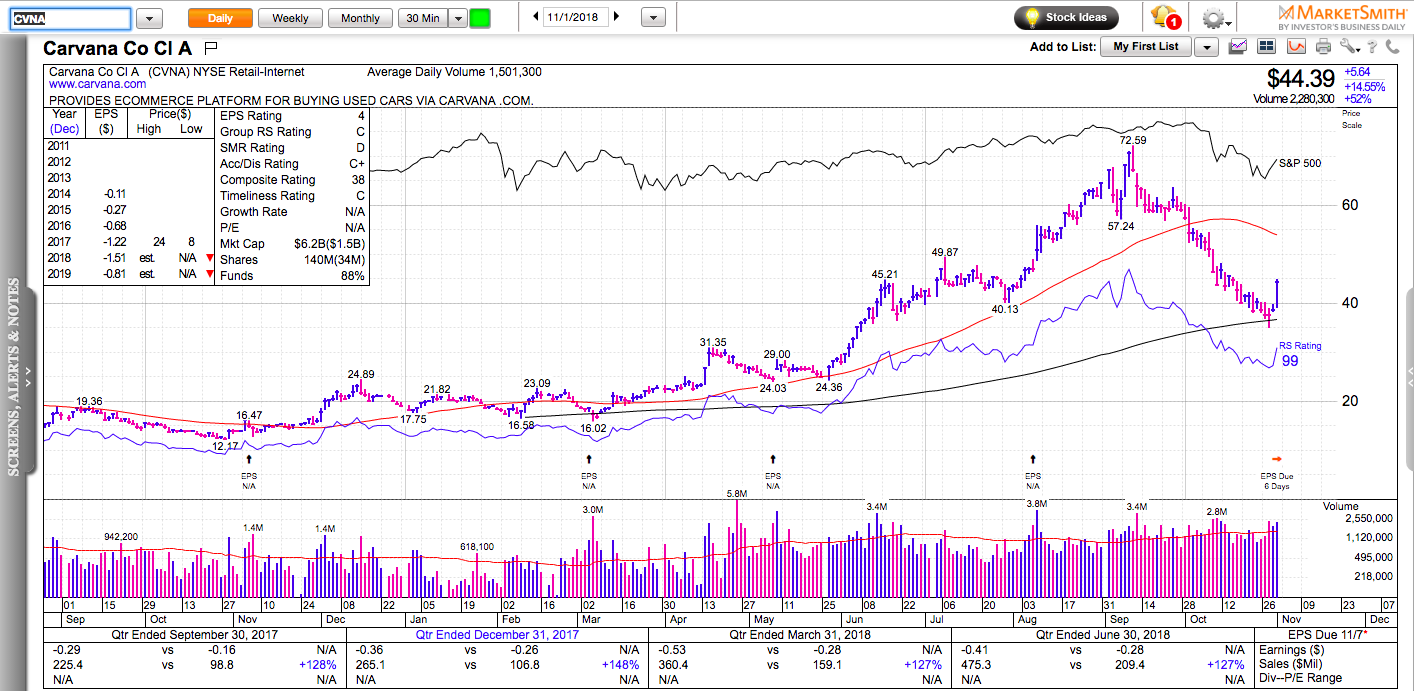Click the Qtr Ended June 30, 2018 header

[1102, 635]
